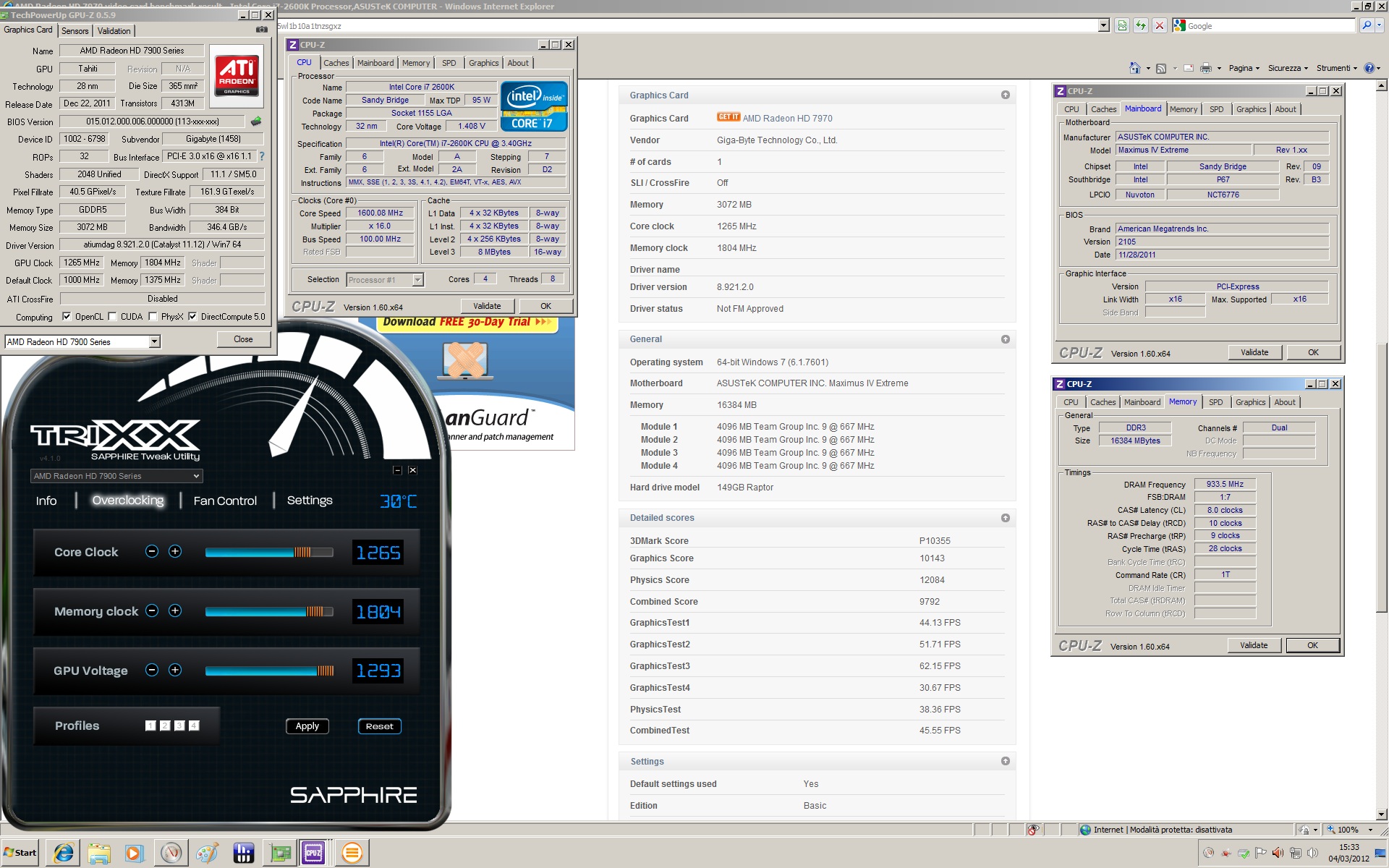Screen dimensions: 1389x868
Task: Collapse the General section expander
Action: [x=1005, y=339]
